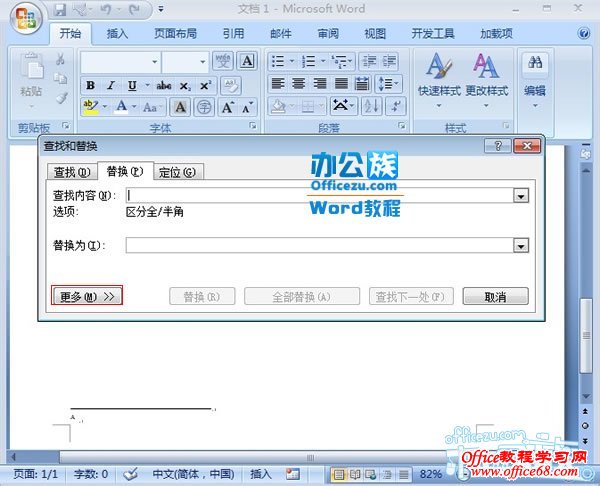Screen dimensions: 600x486
Task: Click the character border icon
Action: (247, 61)
